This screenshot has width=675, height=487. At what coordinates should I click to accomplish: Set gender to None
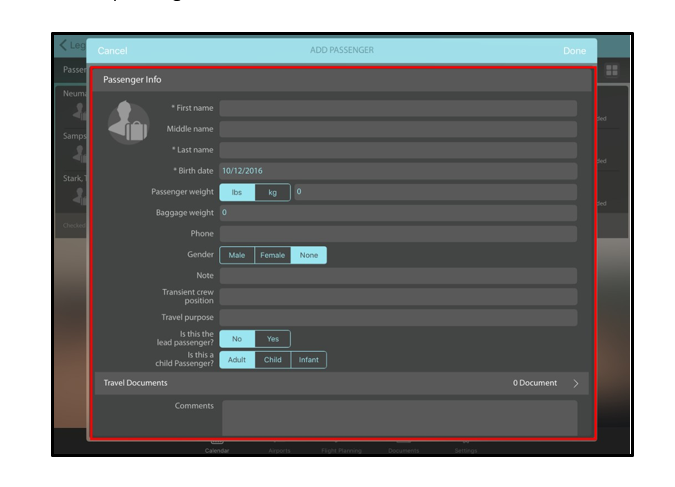click(309, 255)
